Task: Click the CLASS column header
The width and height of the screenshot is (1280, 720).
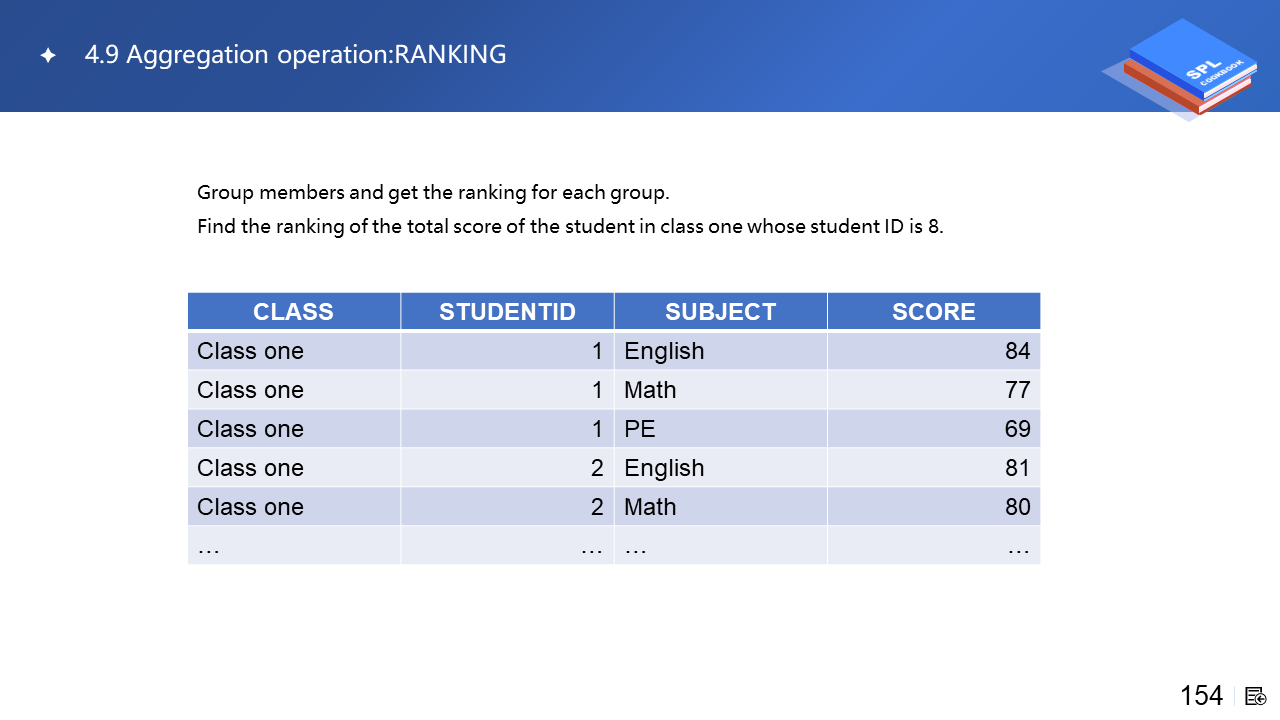Action: click(x=293, y=312)
